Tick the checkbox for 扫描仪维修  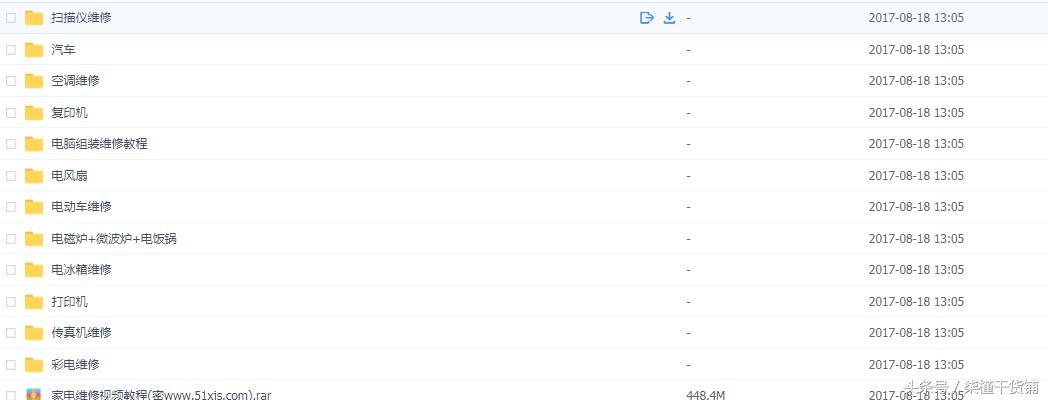pyautogui.click(x=11, y=18)
